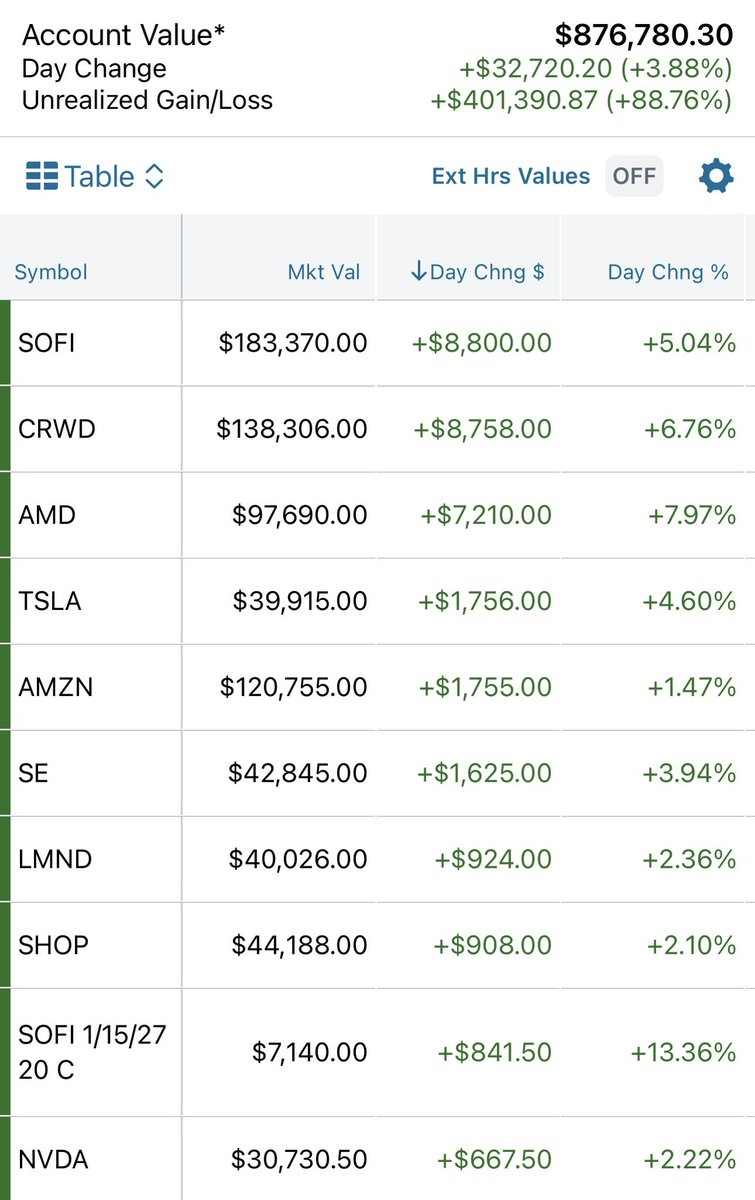The width and height of the screenshot is (755, 1200).
Task: Open the SOFI 1/15/27 20 C option row
Action: [377, 1052]
